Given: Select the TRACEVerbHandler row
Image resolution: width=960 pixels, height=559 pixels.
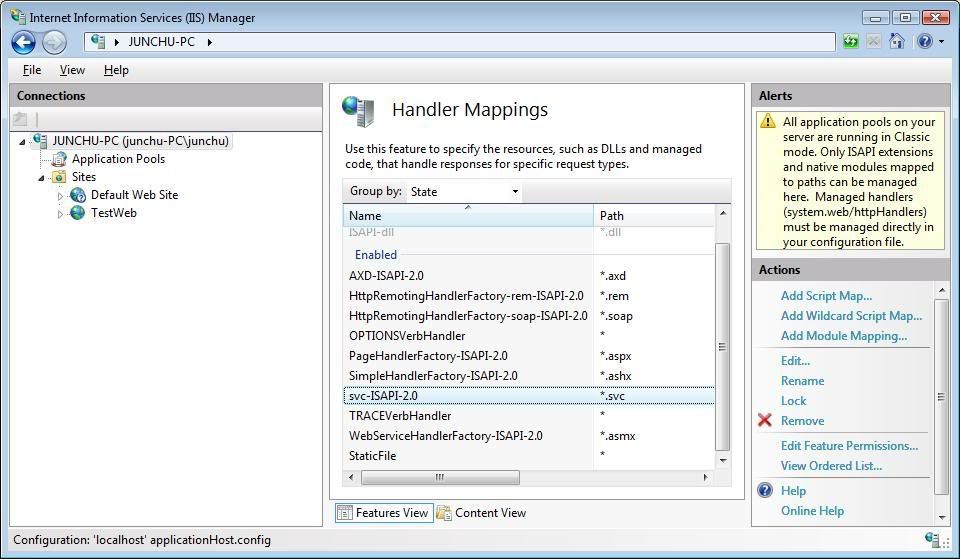Looking at the screenshot, I should [529, 416].
